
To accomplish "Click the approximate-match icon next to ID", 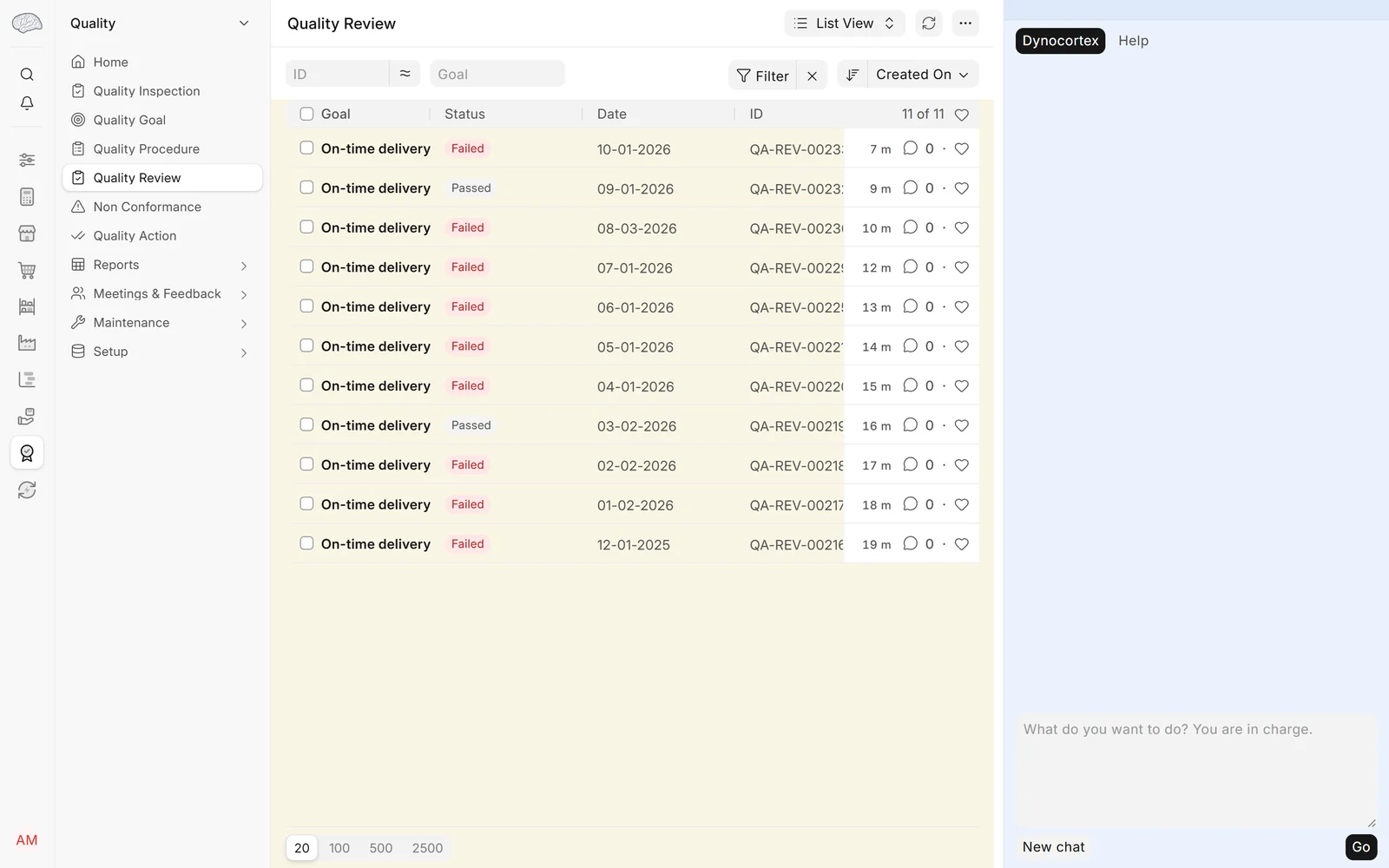I will (x=405, y=74).
